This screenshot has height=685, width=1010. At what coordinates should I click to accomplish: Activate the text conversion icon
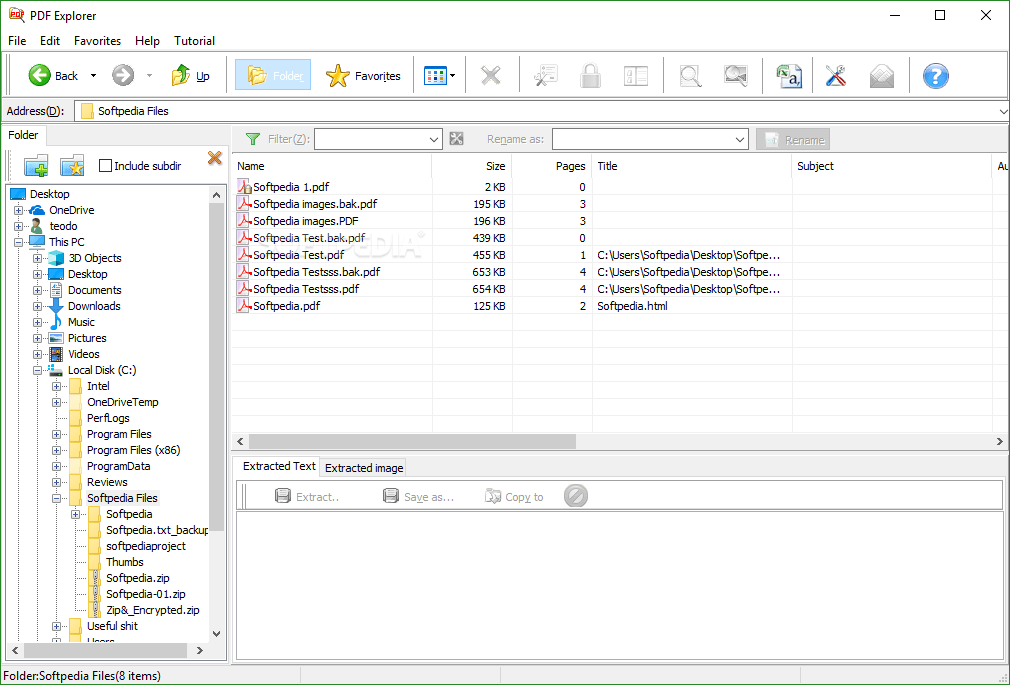pos(789,75)
